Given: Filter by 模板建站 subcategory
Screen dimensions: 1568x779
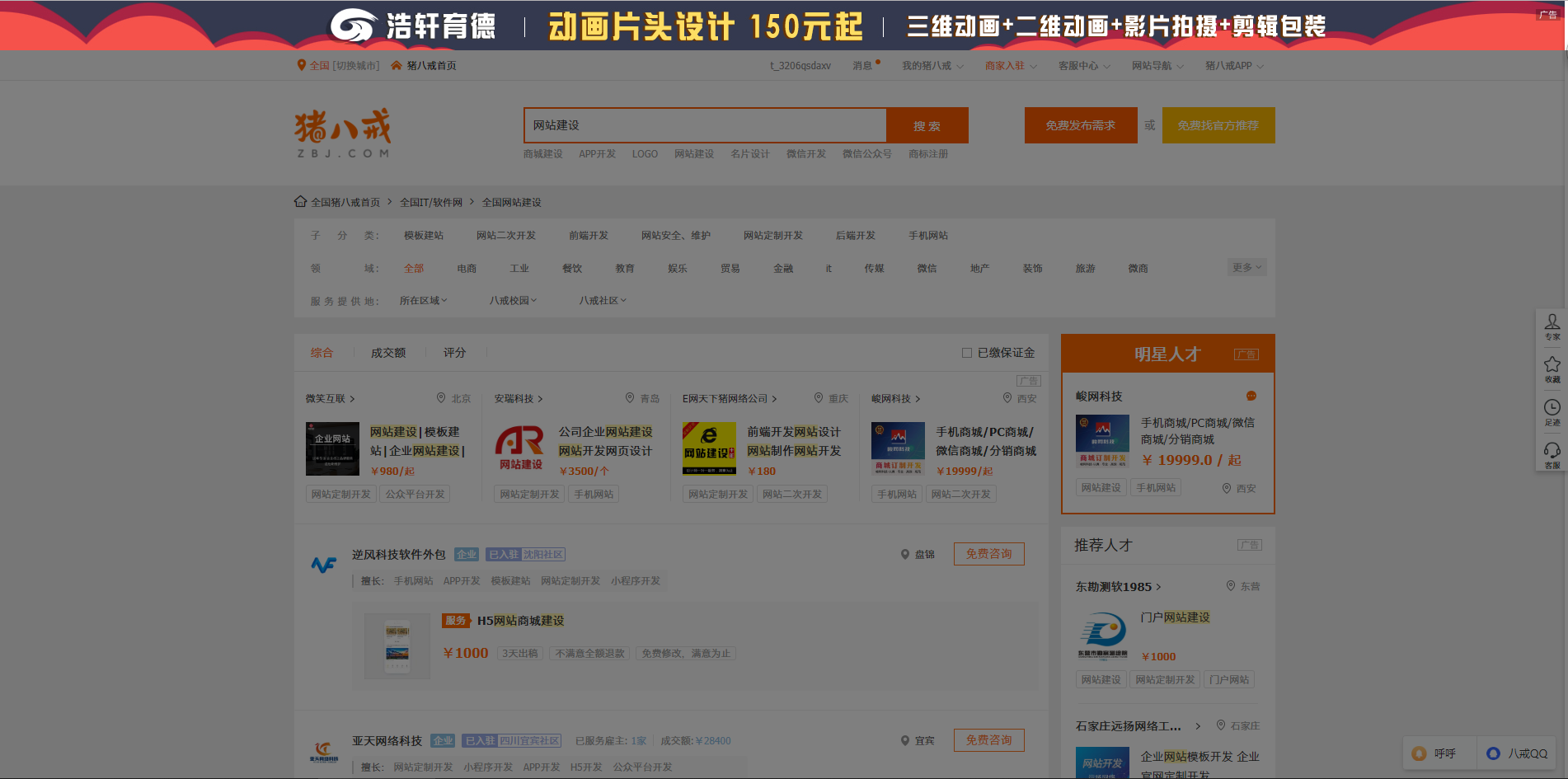Looking at the screenshot, I should 424,236.
